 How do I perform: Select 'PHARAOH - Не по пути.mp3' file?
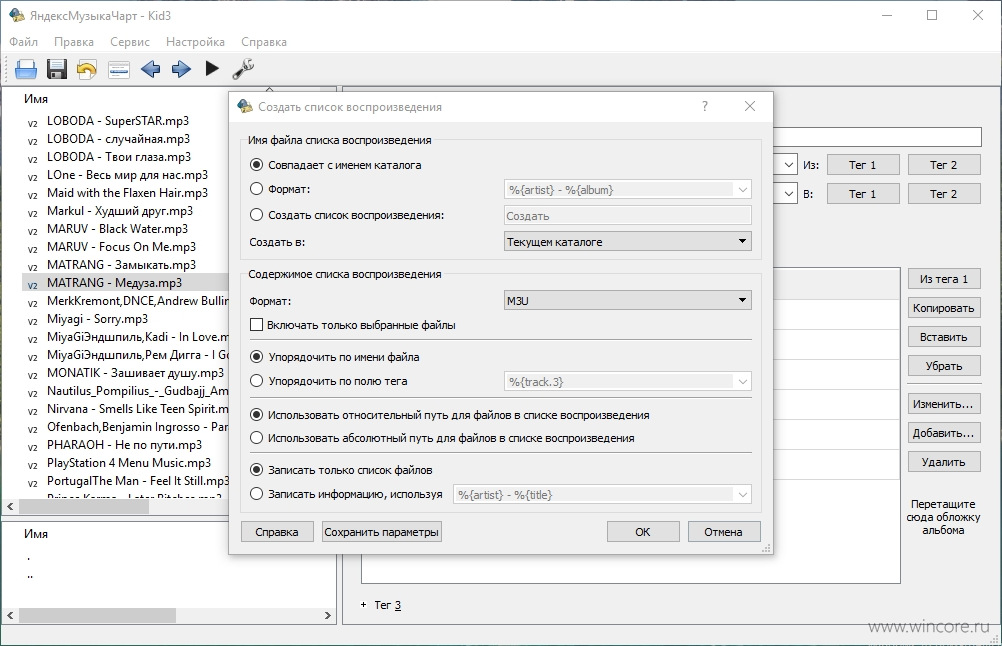[x=124, y=445]
